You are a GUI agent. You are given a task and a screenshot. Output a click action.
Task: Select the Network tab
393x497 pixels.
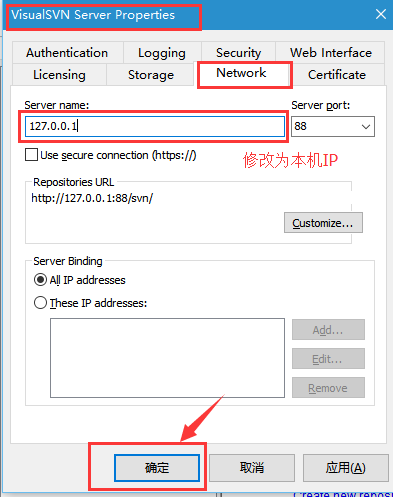click(x=241, y=73)
